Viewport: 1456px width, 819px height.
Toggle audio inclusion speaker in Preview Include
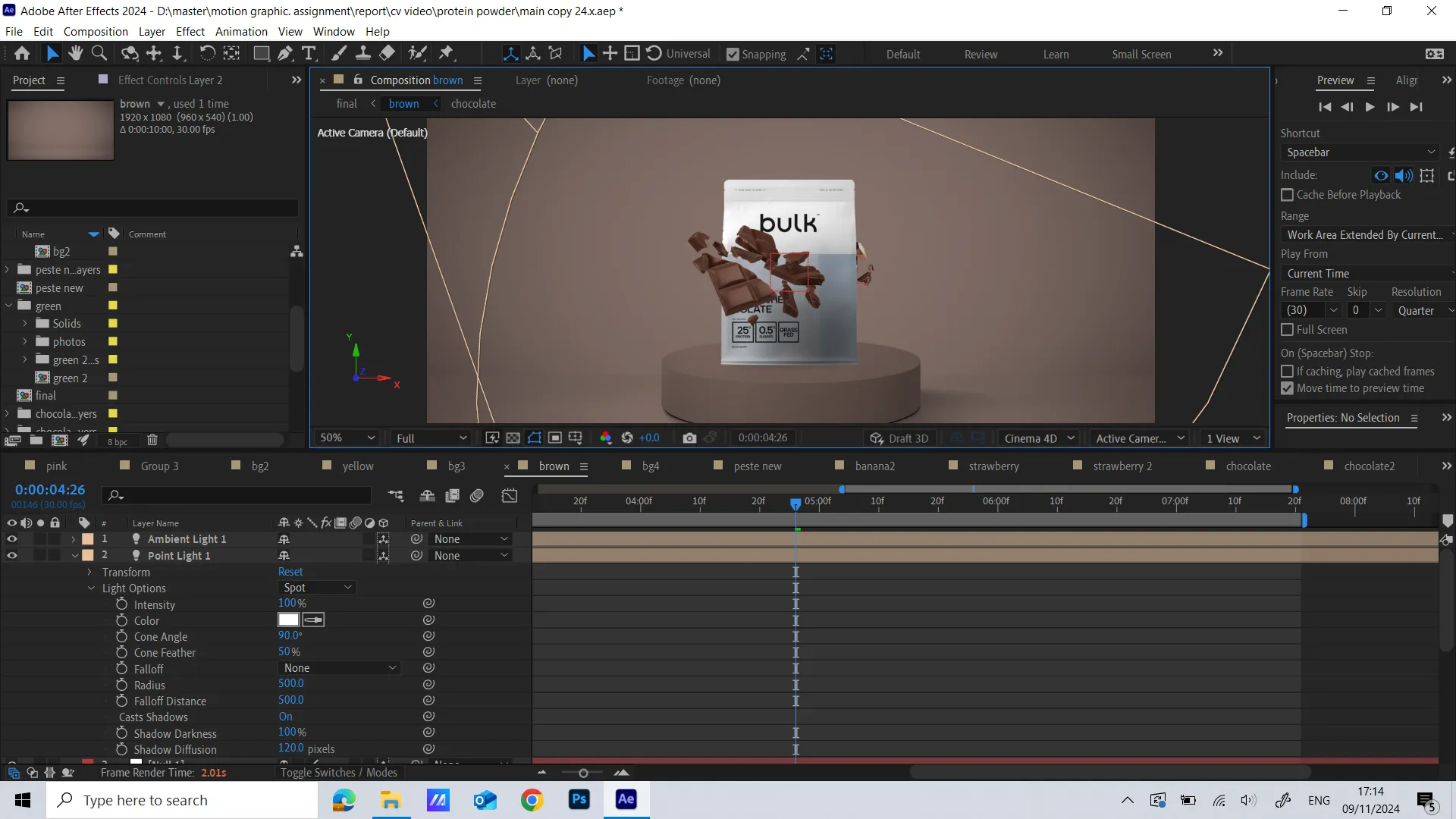[1404, 176]
